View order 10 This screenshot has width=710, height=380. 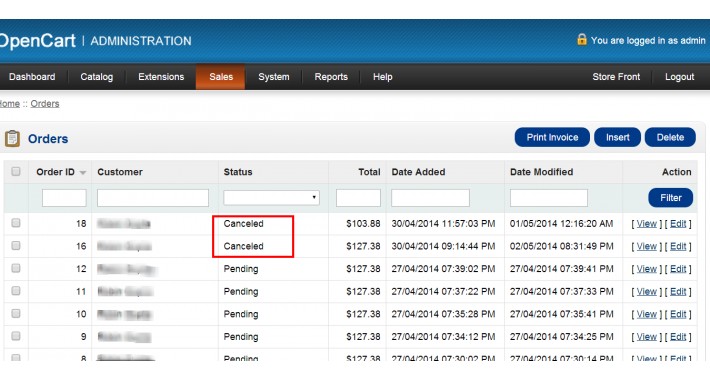(647, 314)
